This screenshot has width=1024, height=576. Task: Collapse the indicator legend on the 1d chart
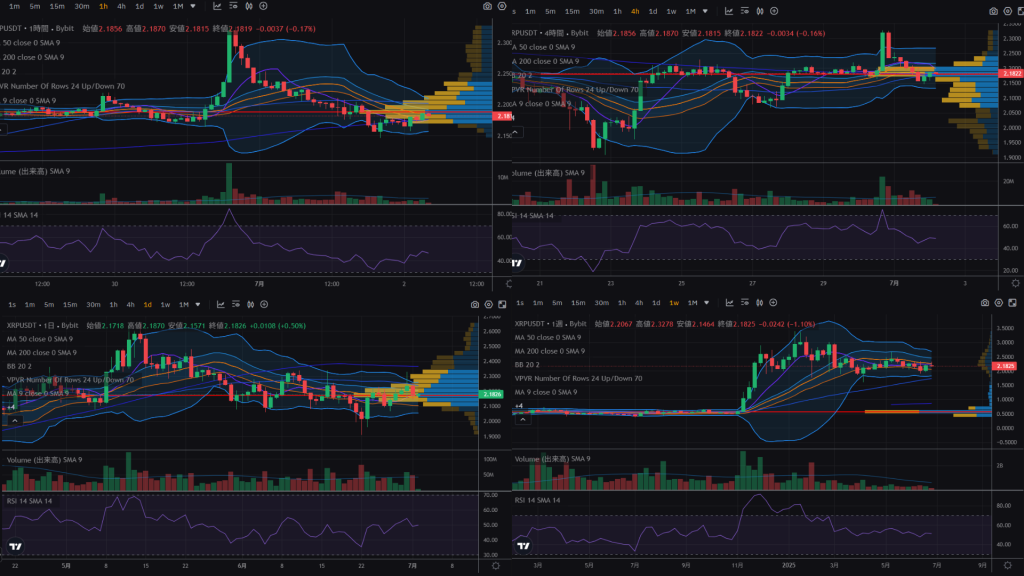point(14,421)
